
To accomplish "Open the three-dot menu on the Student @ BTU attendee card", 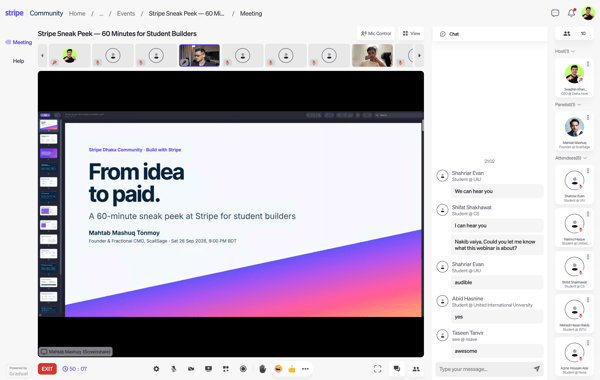I will point(588,300).
